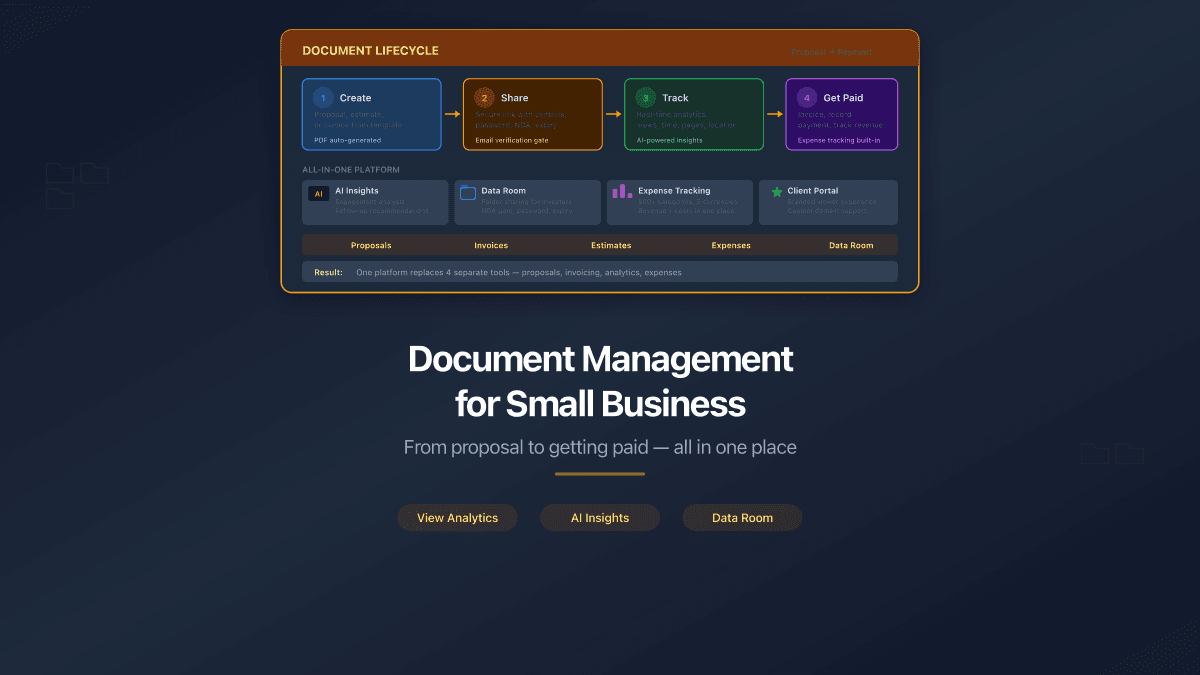This screenshot has width=1200, height=675.
Task: Select the numbered badge on the Share step
Action: (x=485, y=98)
